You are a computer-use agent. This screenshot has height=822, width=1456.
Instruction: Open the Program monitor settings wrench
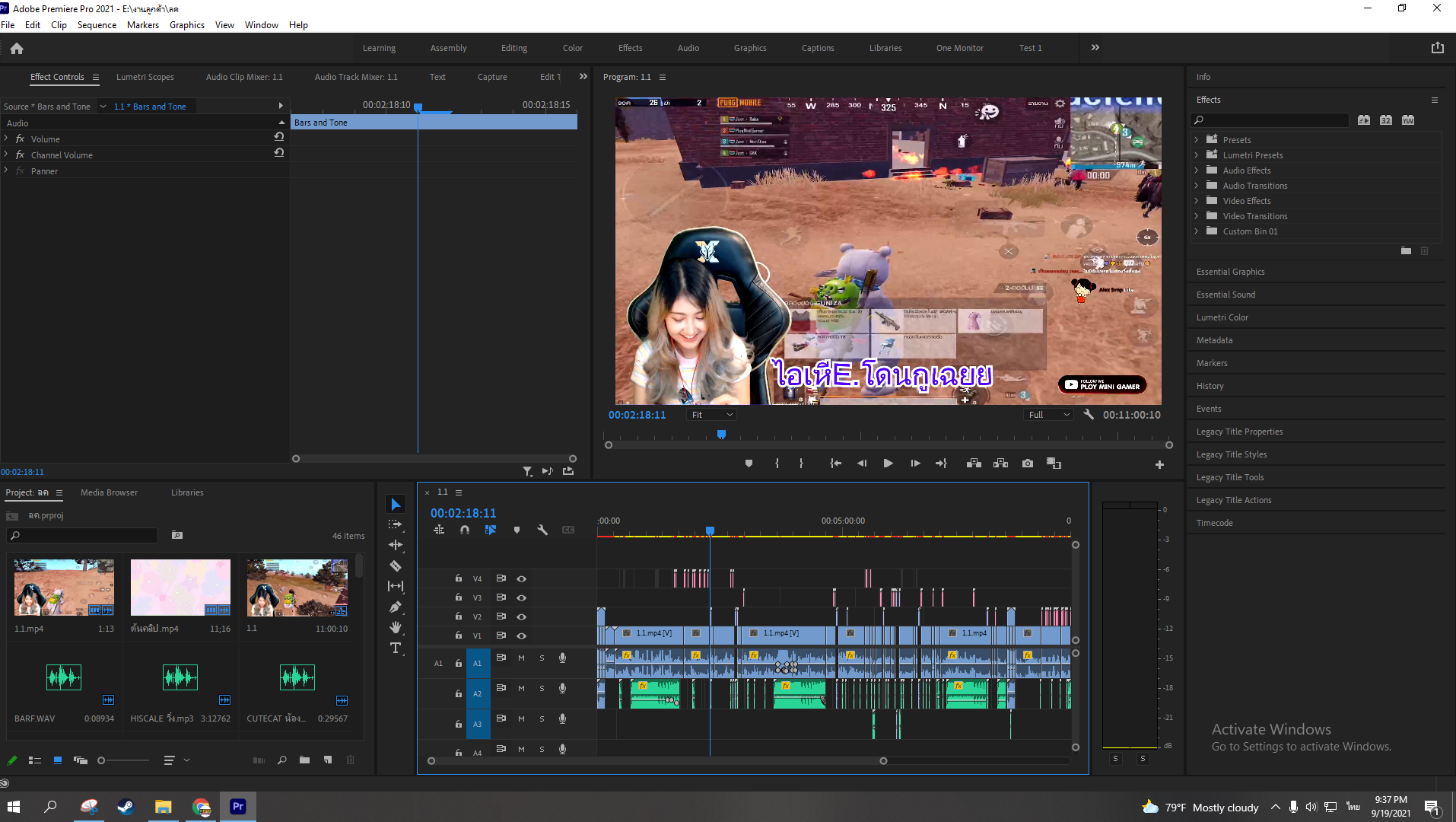[1089, 415]
